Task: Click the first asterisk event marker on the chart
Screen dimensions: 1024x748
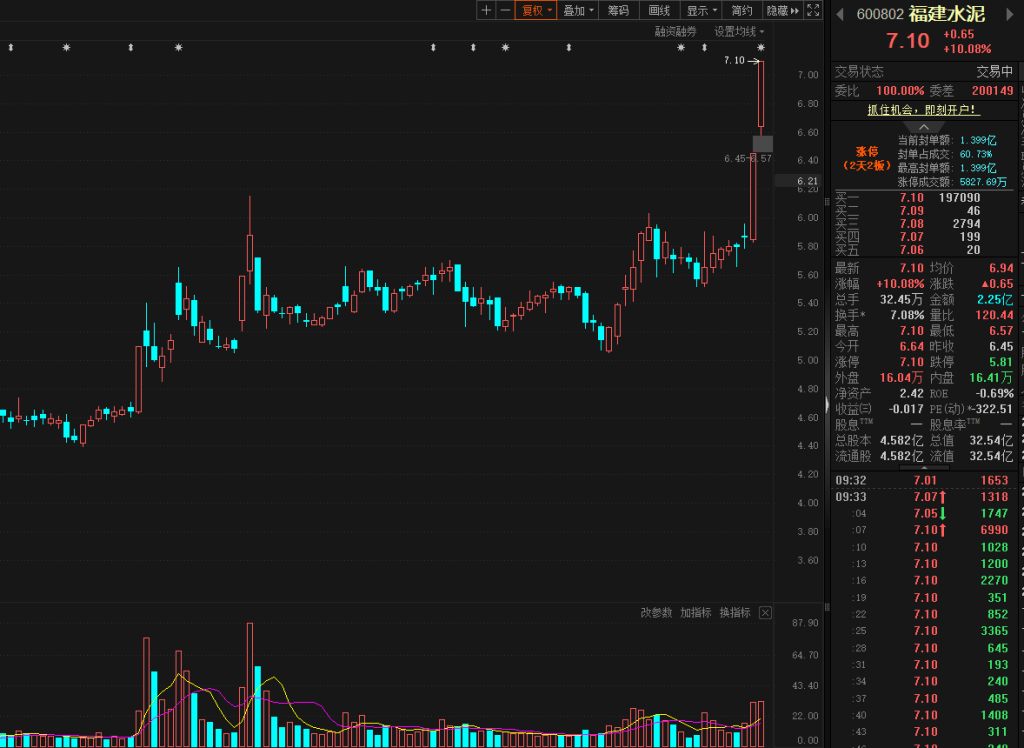Action: tap(67, 48)
